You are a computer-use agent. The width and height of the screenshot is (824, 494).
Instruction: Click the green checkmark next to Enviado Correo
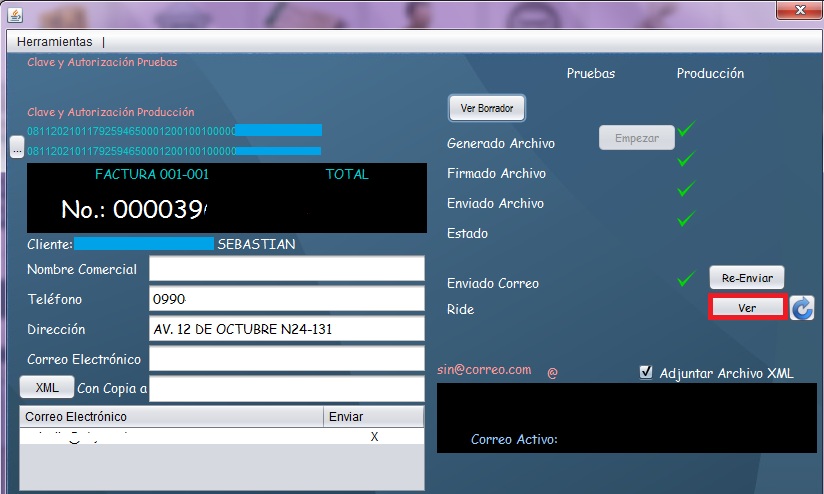[686, 279]
